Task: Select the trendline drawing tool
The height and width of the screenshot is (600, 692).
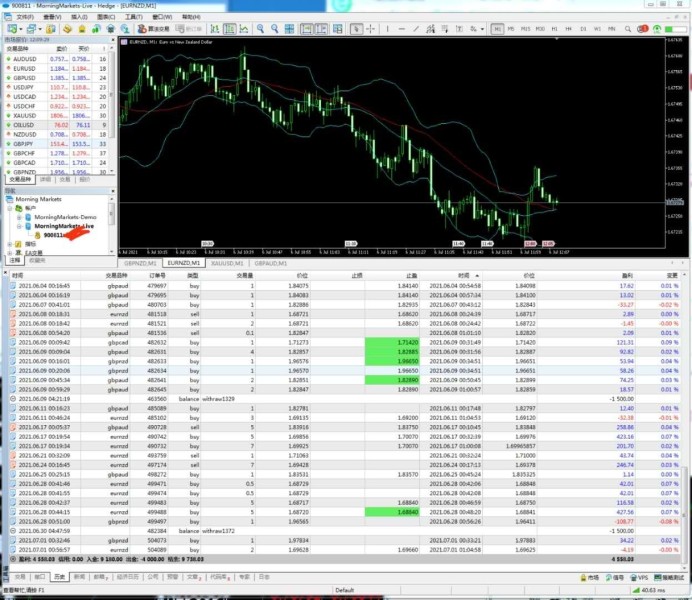Action: click(x=416, y=29)
